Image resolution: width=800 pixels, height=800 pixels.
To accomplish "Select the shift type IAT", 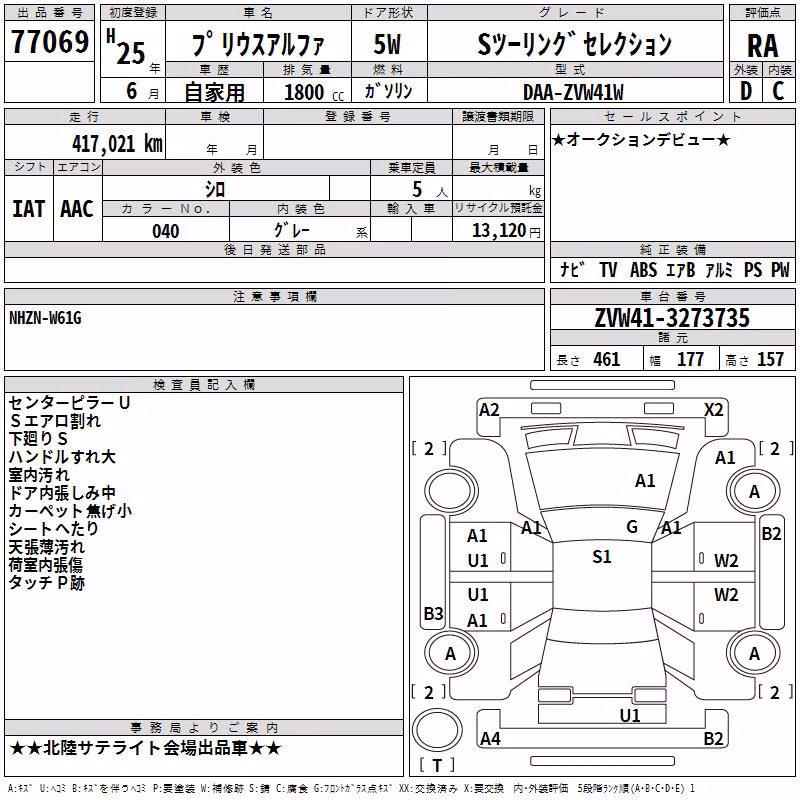I will click(x=29, y=209).
